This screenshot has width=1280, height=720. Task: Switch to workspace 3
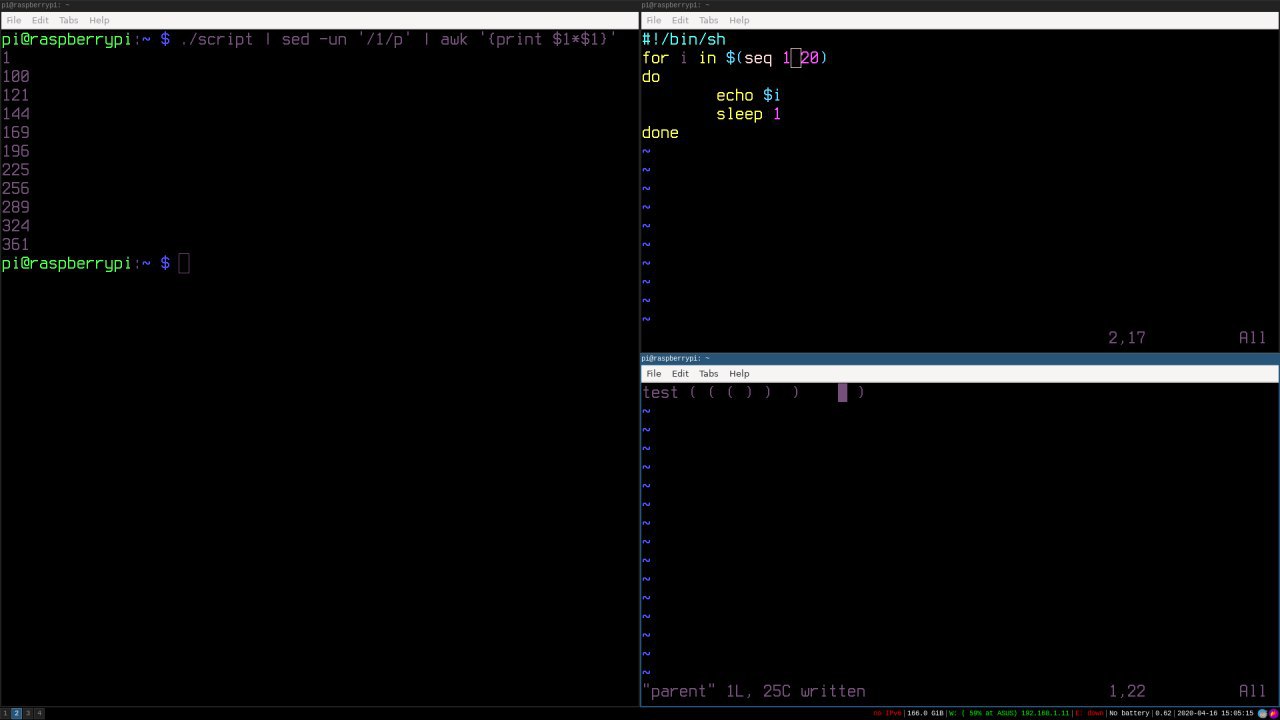click(x=28, y=713)
